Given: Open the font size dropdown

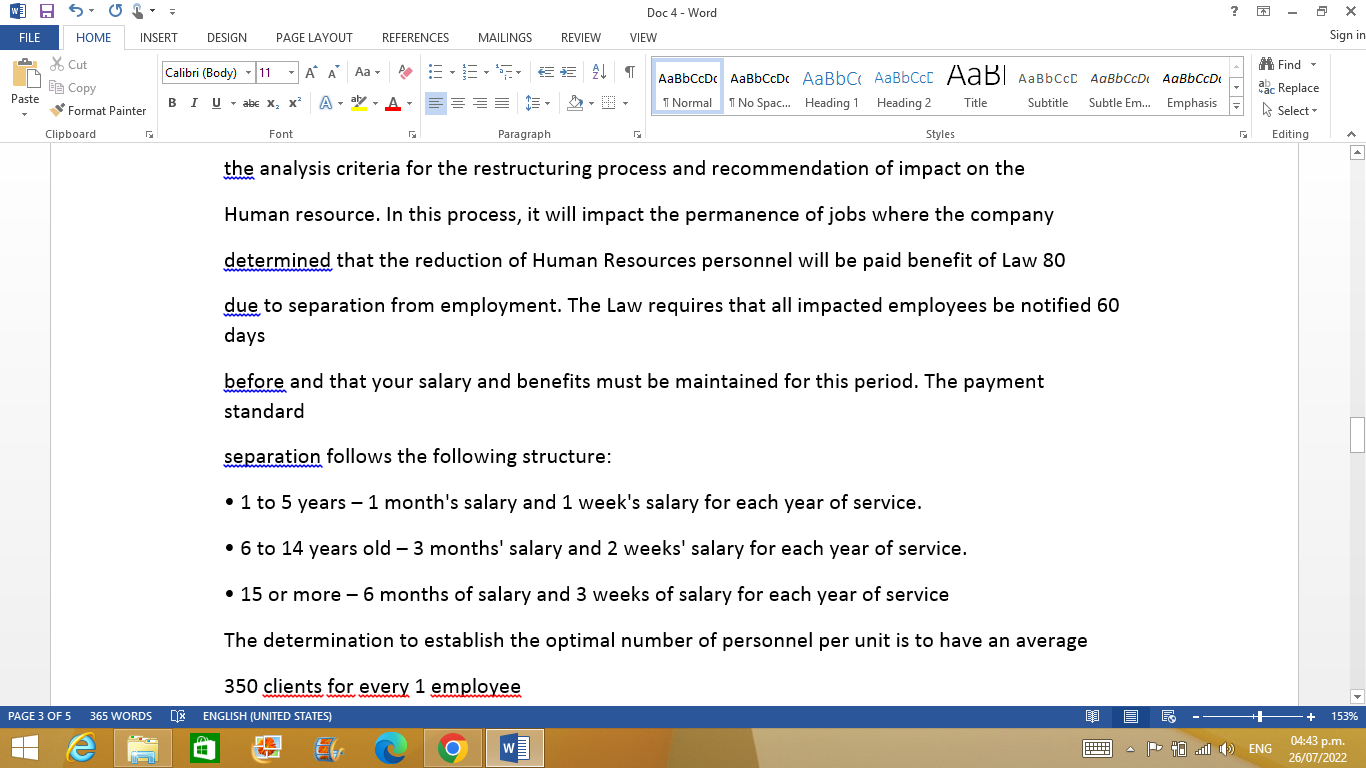Looking at the screenshot, I should (x=292, y=72).
